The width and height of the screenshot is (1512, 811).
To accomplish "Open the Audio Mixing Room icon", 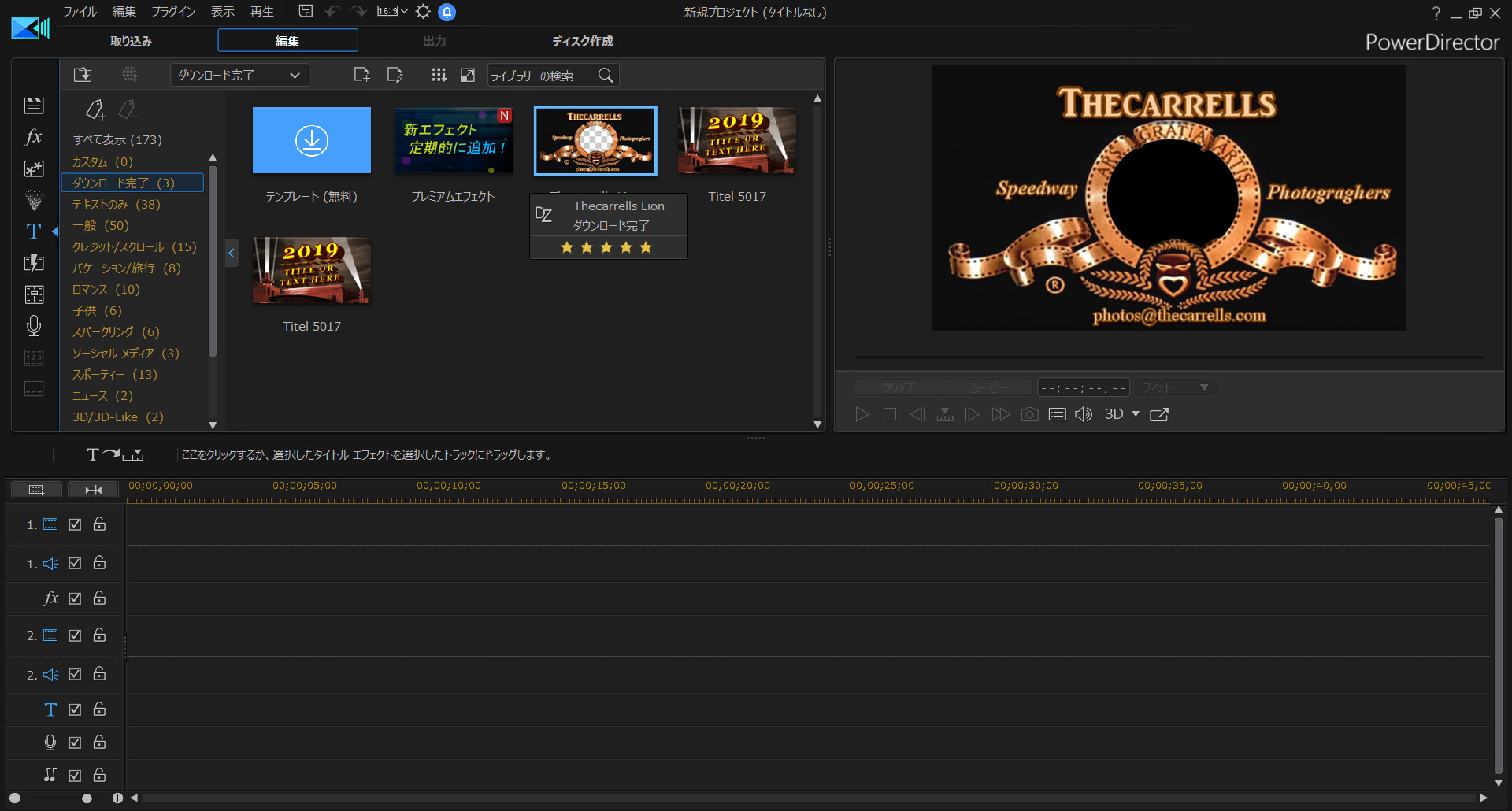I will coord(34,294).
